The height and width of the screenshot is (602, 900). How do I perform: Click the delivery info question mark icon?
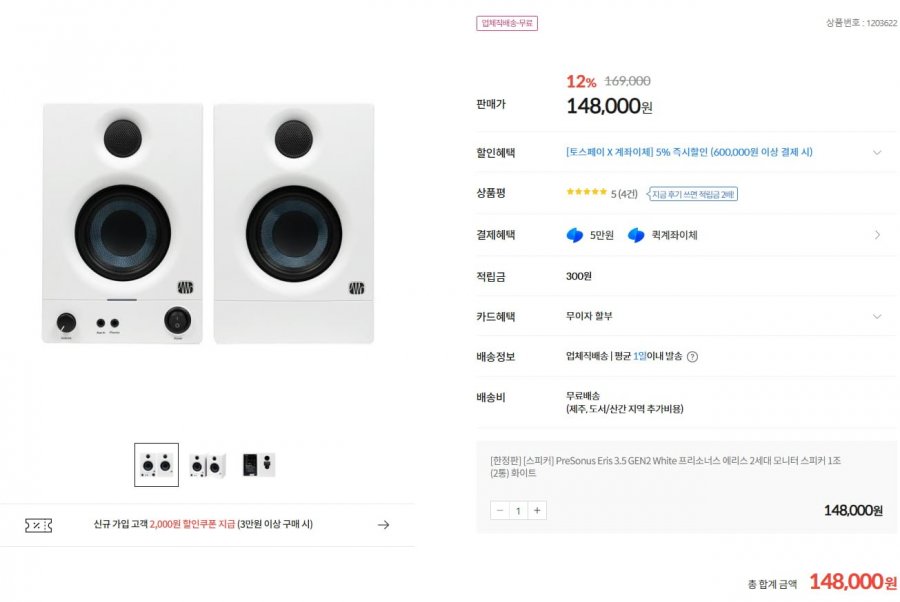(692, 356)
